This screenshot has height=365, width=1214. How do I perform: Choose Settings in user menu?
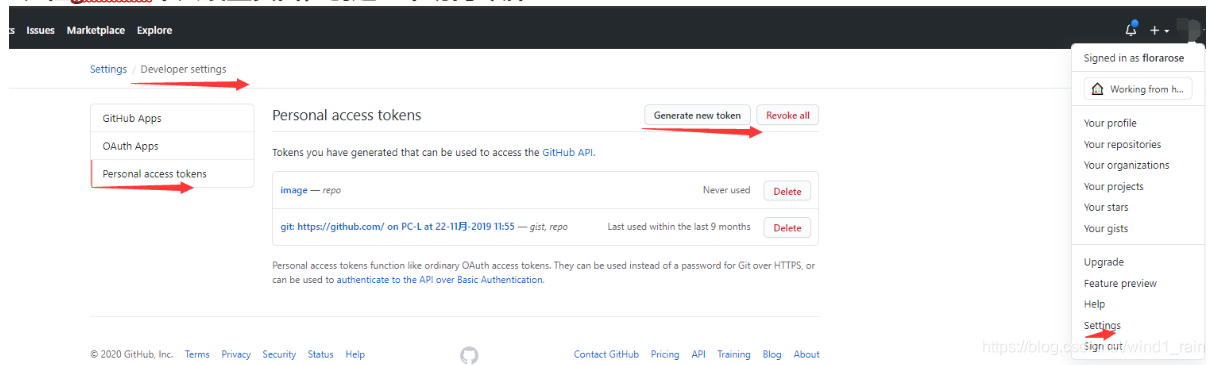click(1102, 325)
